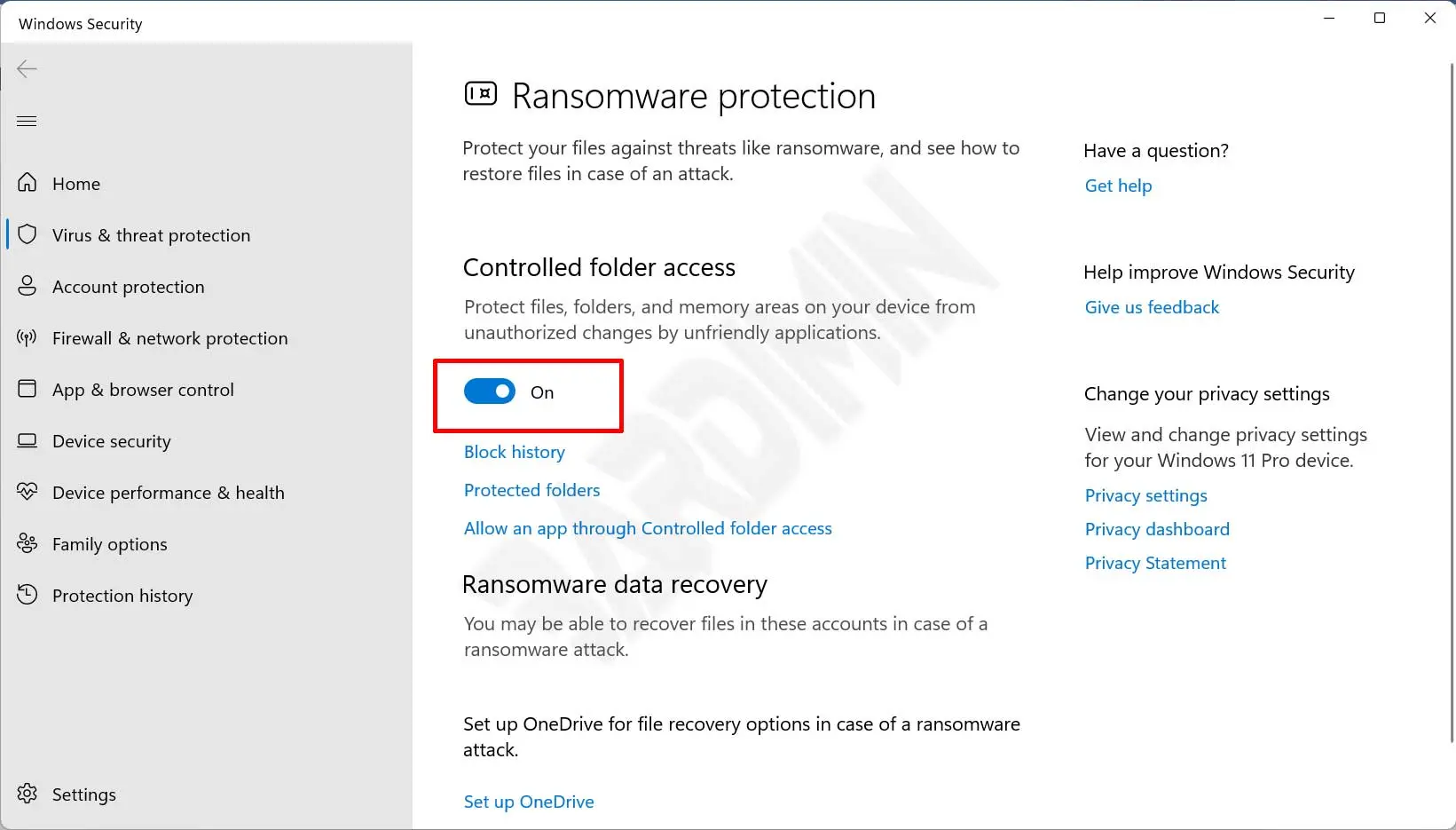Click the Device security laptop icon
The width and height of the screenshot is (1456, 830).
[28, 440]
